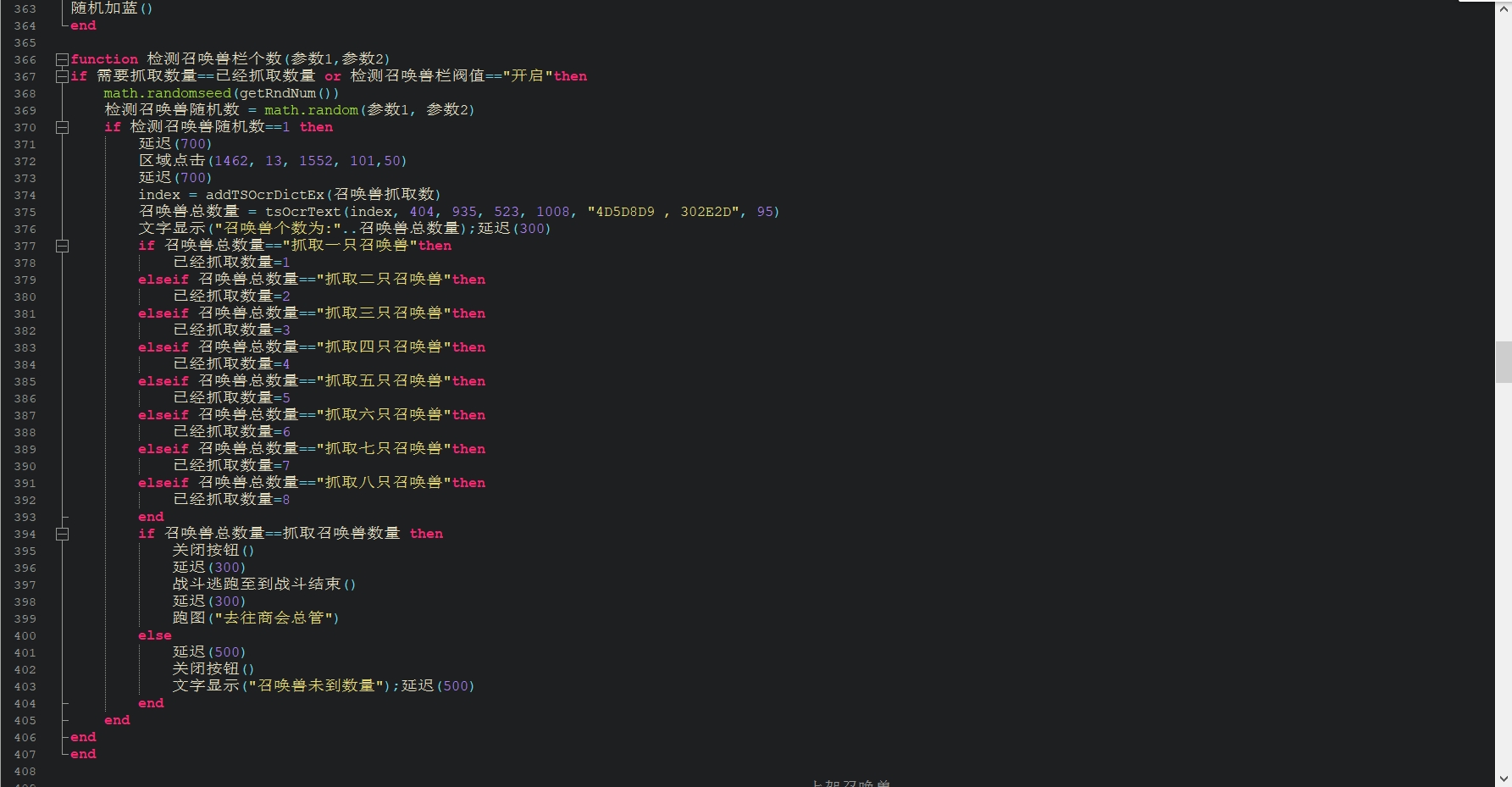Click the string "召唤兽未到数量" on line 403

tap(315, 686)
